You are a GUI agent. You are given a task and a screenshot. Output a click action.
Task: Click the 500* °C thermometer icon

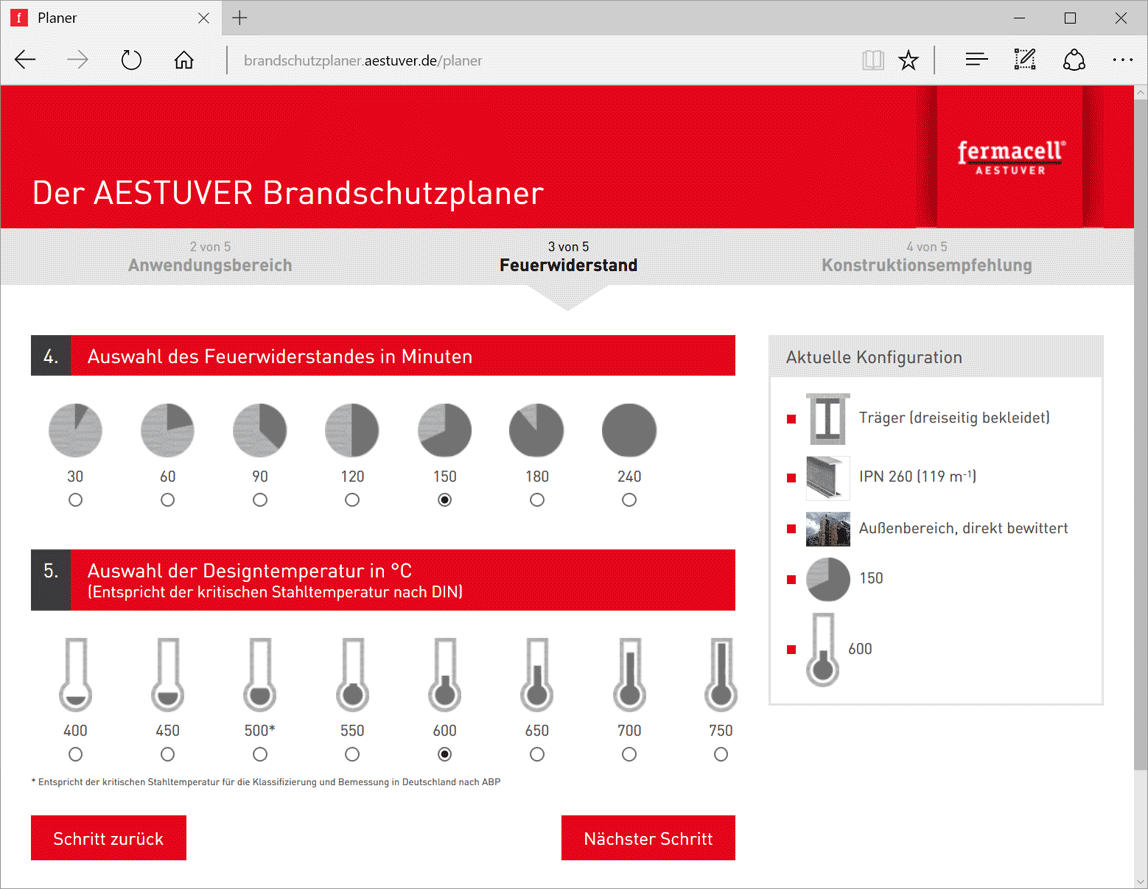[x=260, y=674]
